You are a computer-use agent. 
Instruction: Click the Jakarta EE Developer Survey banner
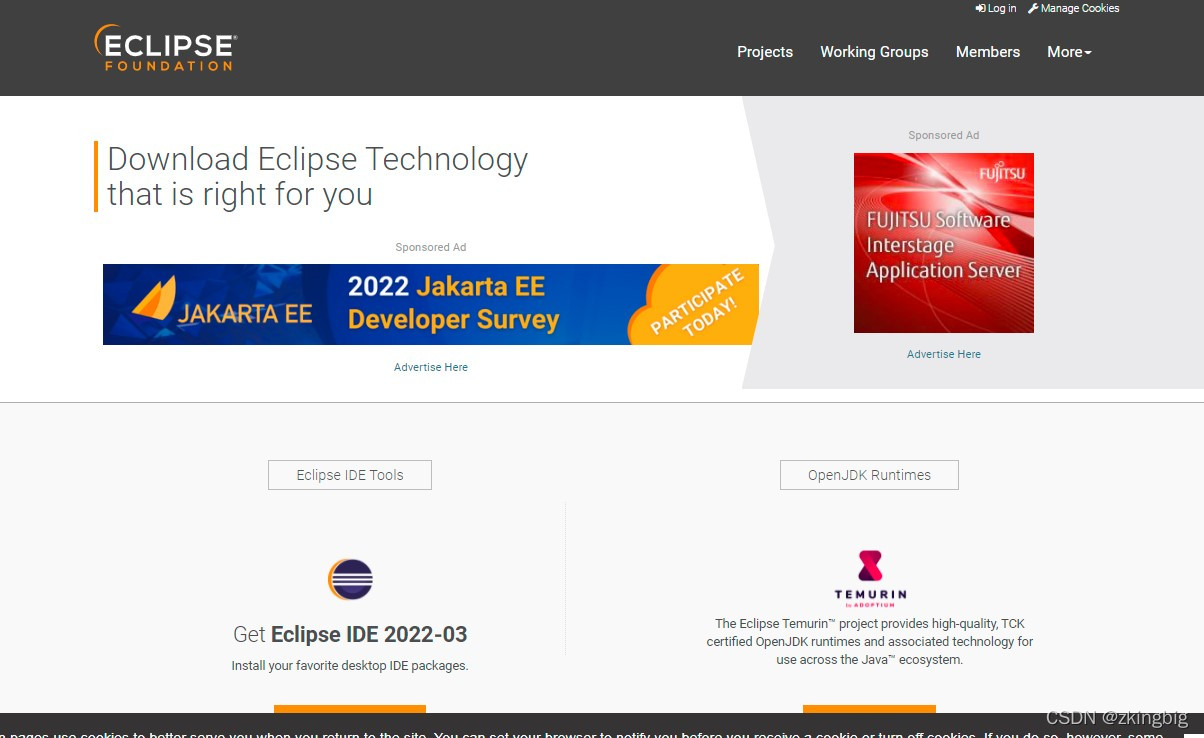pos(431,304)
